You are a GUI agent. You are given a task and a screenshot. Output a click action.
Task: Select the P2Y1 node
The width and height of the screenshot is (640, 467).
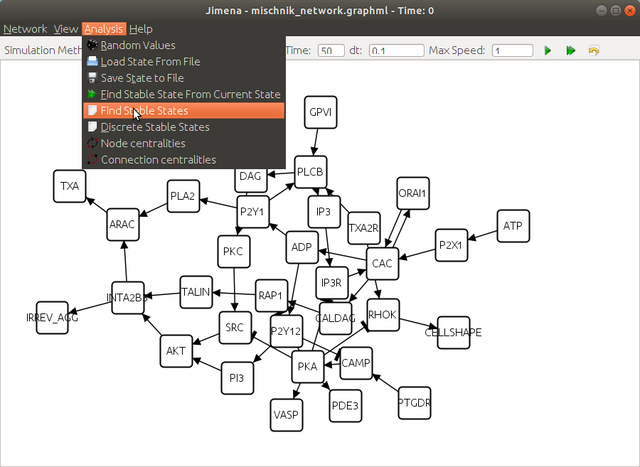pyautogui.click(x=253, y=211)
